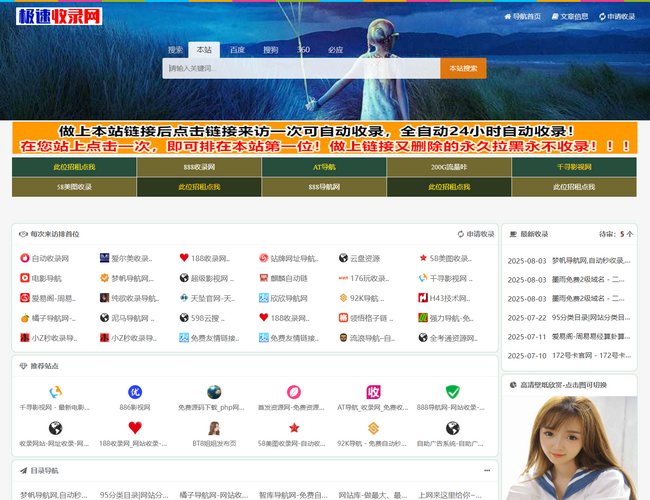The height and width of the screenshot is (500, 650).
Task: Open the three-dot menu in 目录导航 panel
Action: tap(487, 470)
